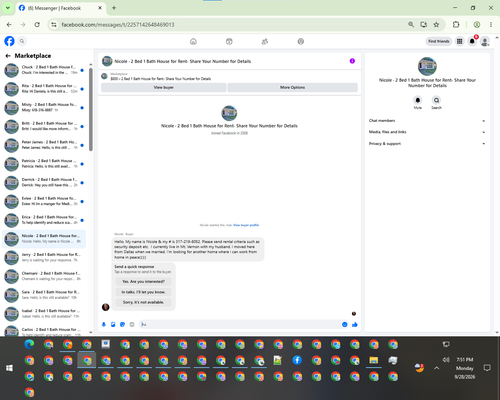The image size is (500, 400).
Task: Click the View buyer button
Action: tap(164, 87)
